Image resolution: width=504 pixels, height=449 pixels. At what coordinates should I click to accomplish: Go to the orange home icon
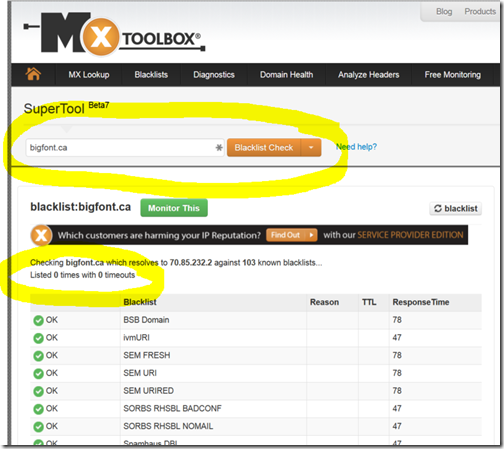pos(33,74)
